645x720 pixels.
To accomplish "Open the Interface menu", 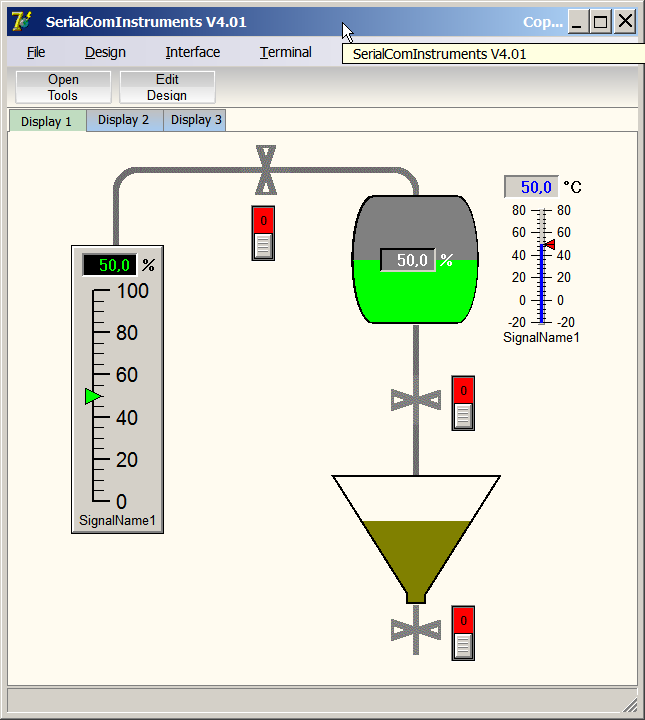I will point(192,52).
